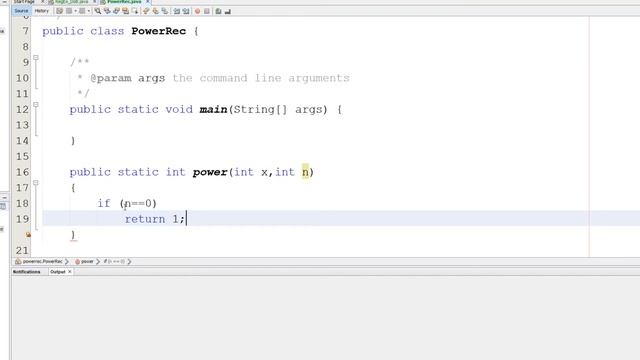Click the highlighted parameter n on line 16
Screen dimensions: 640x360
(x=305, y=172)
